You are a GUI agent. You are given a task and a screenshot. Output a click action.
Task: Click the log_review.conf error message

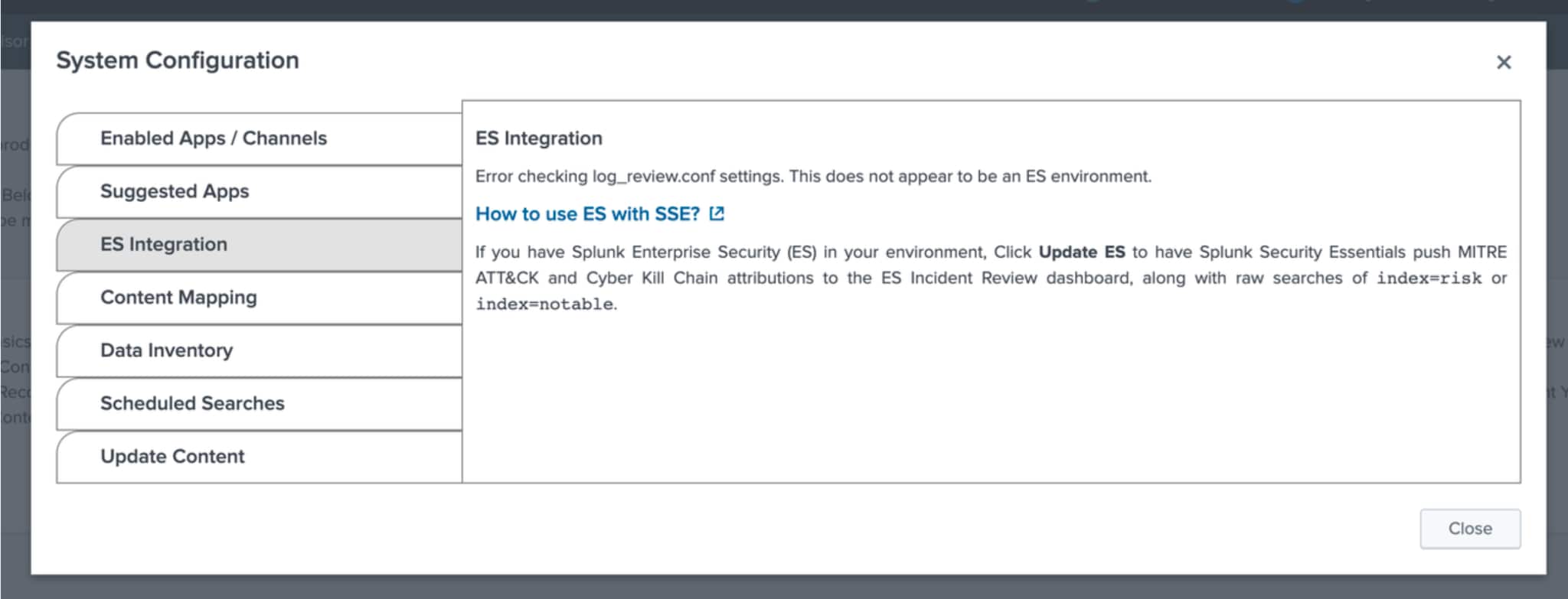pyautogui.click(x=813, y=177)
